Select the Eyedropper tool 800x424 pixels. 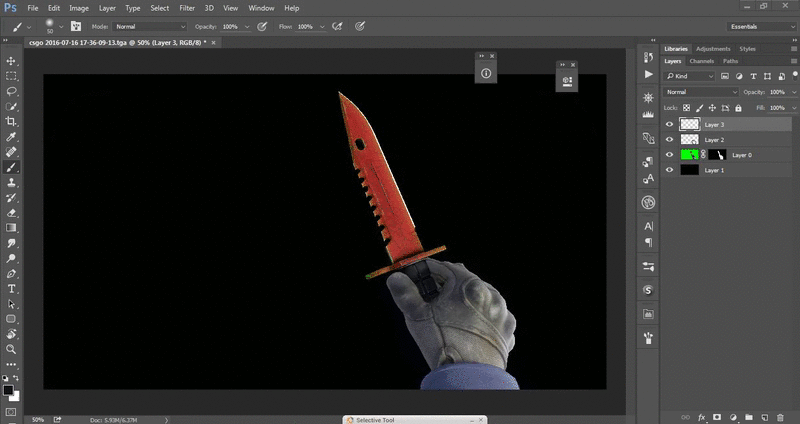11,137
